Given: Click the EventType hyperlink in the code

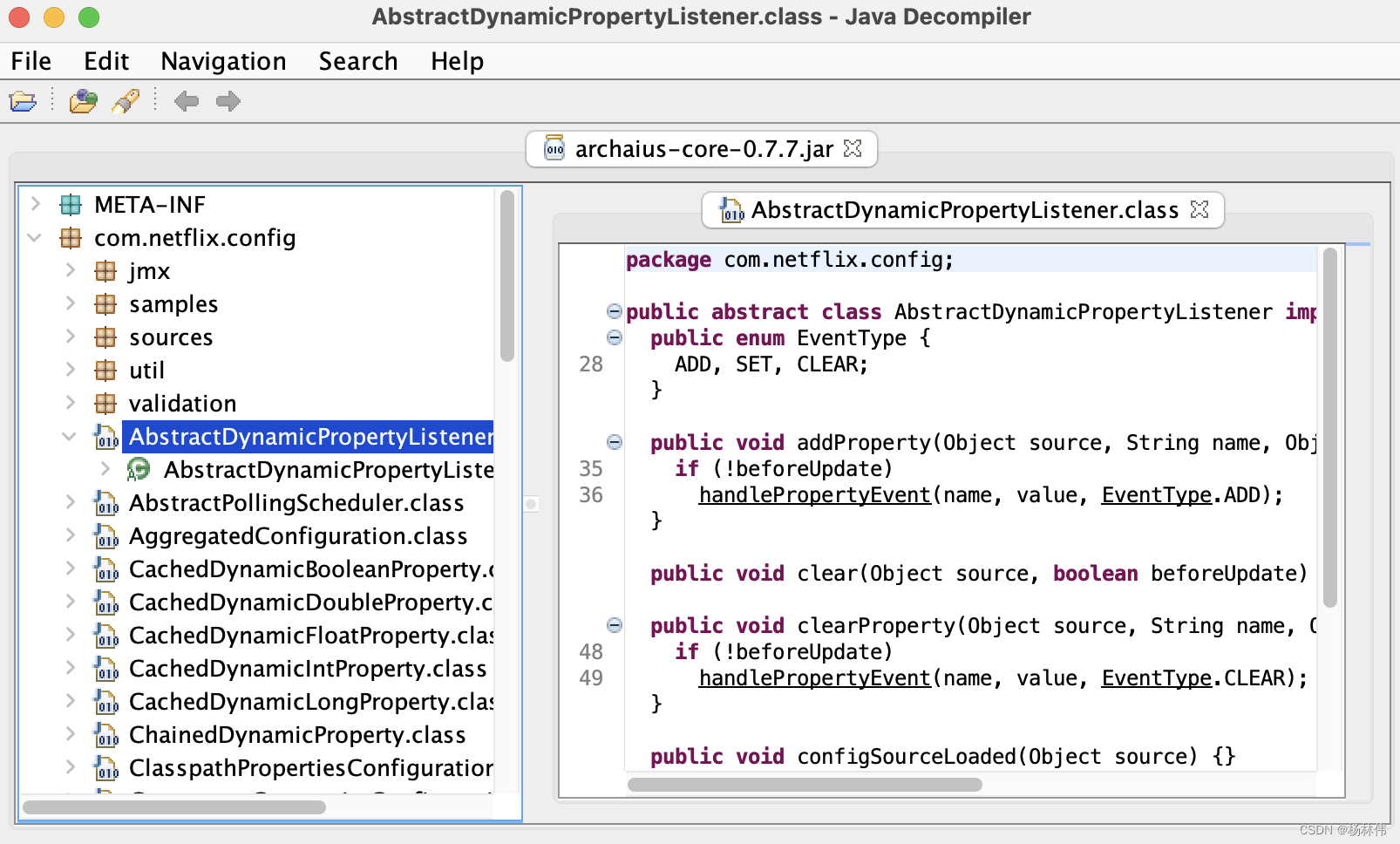Looking at the screenshot, I should tap(1155, 494).
